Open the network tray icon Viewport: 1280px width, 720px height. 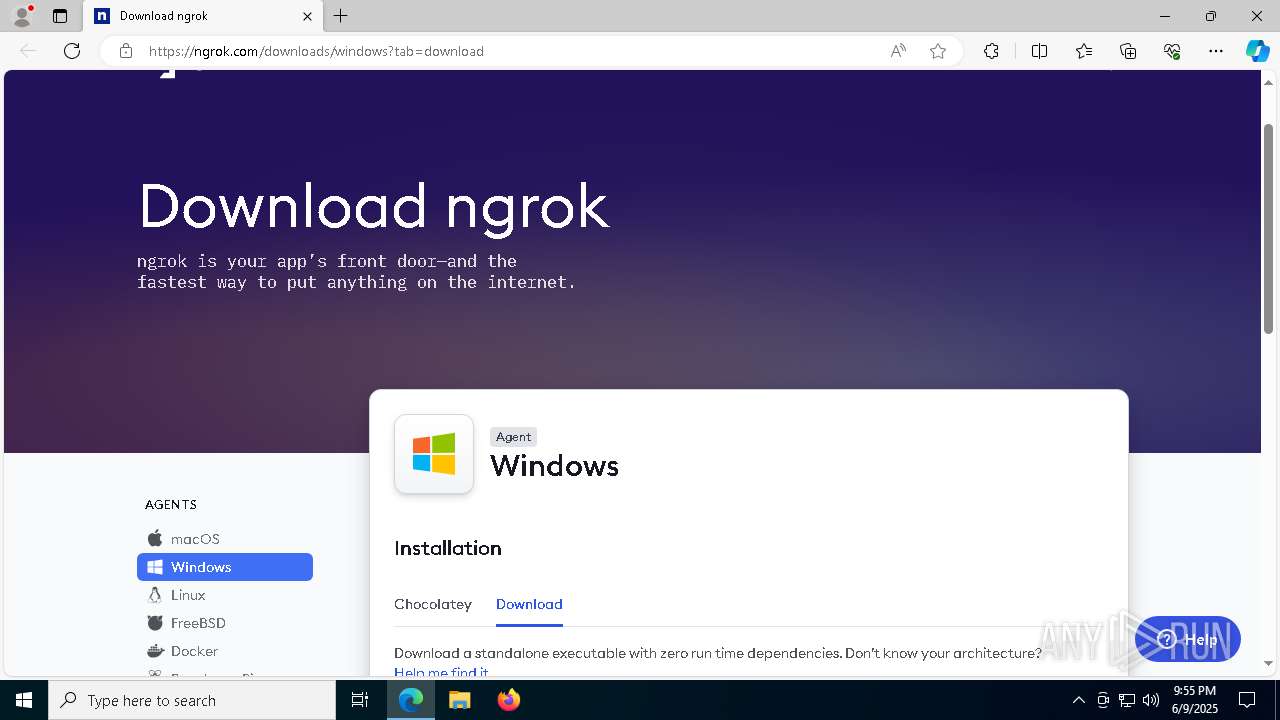click(x=1127, y=700)
